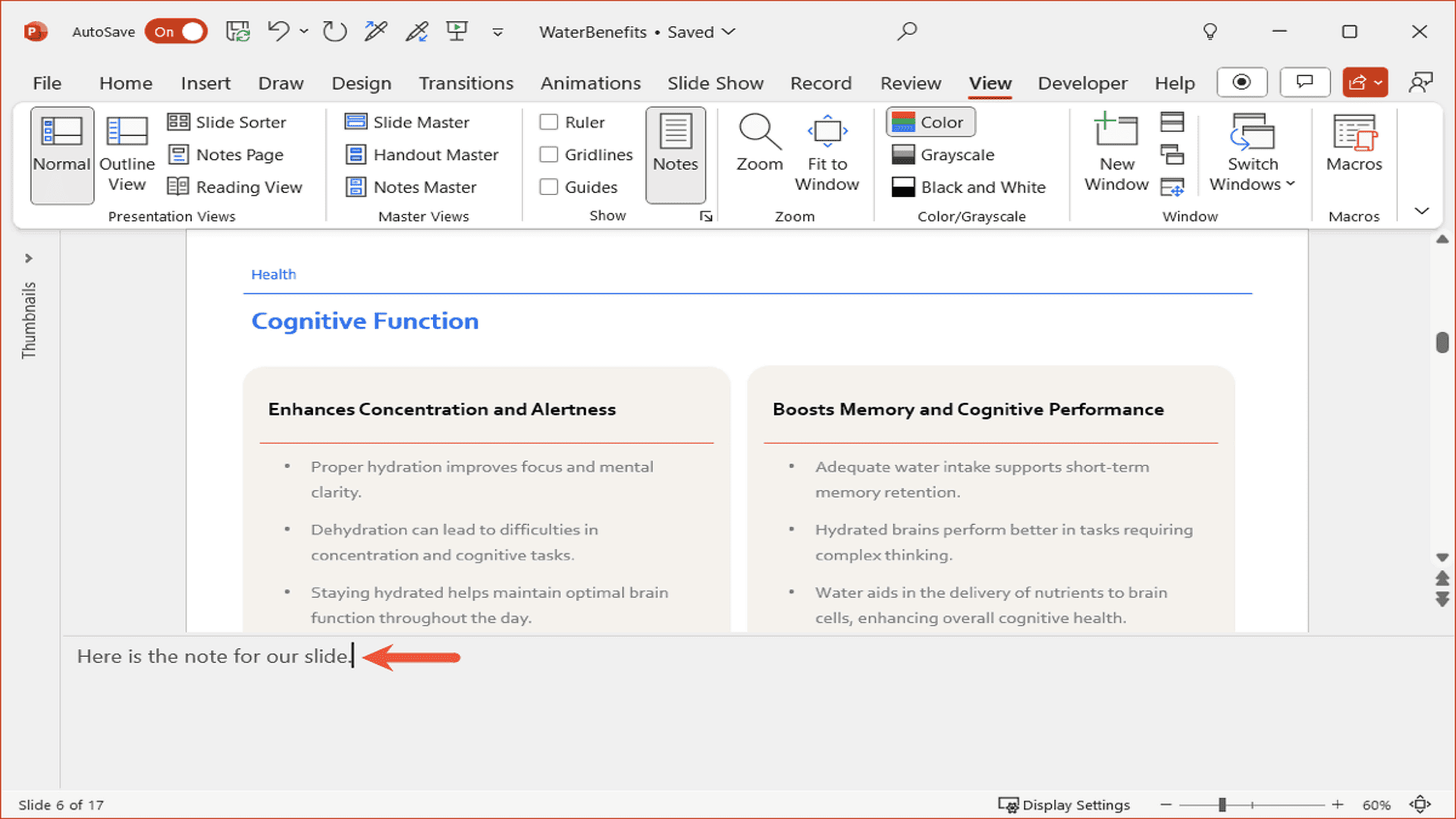Click the vertical scrollbar thumb
Screen dimensions: 1456x819
point(1442,343)
